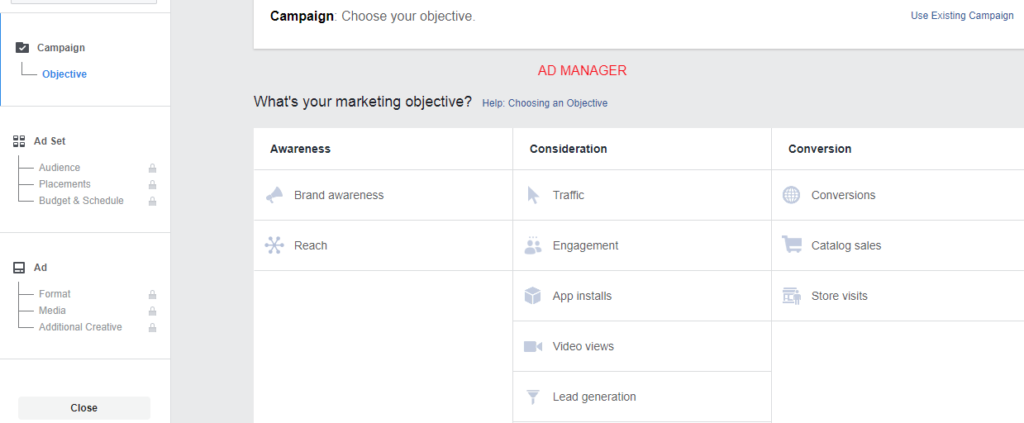This screenshot has height=423, width=1024.
Task: Click the App installs box icon
Action: [x=533, y=296]
